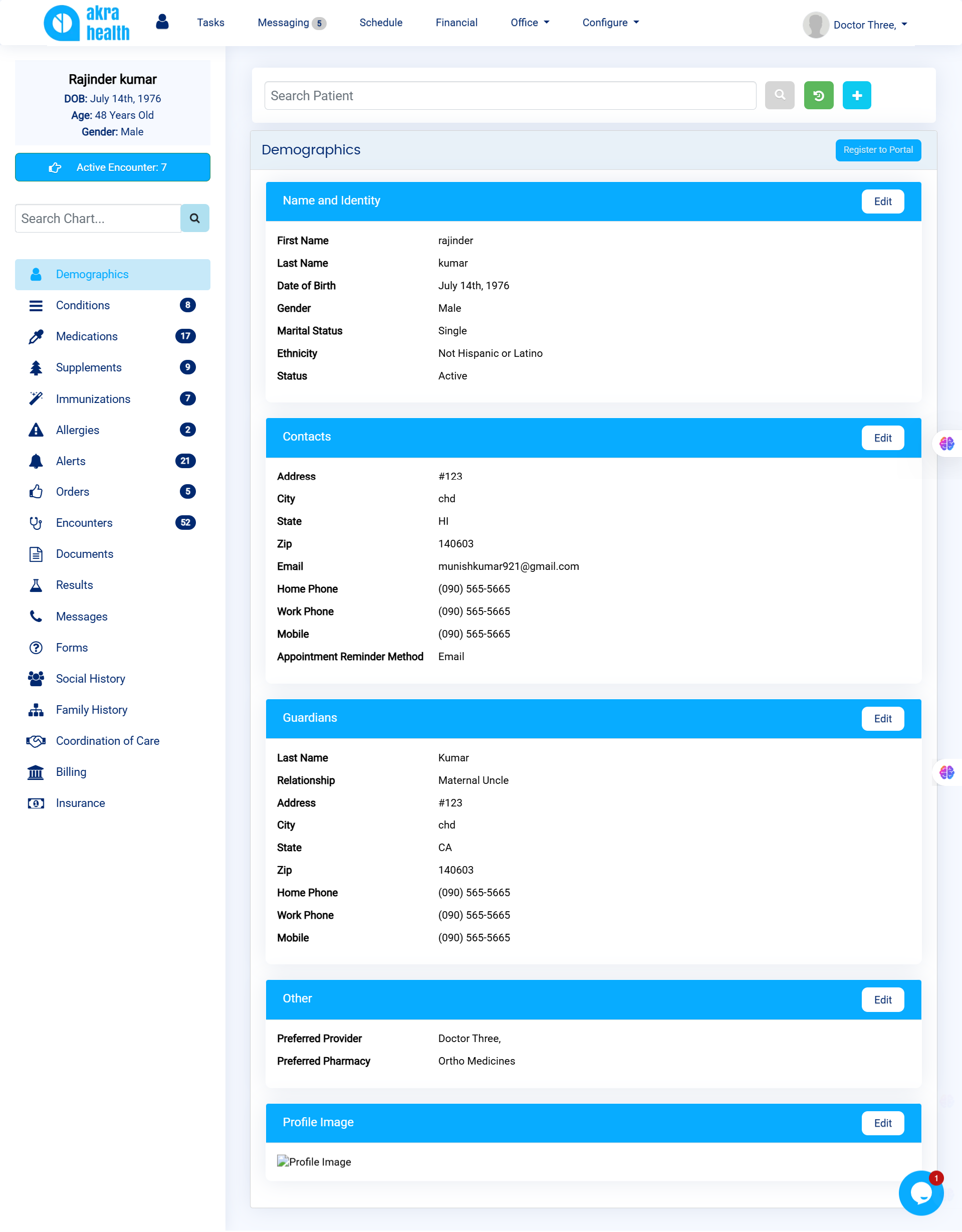Open the Doctor Three user dropdown
Viewport: 962px width, 1232px height.
pos(869,25)
